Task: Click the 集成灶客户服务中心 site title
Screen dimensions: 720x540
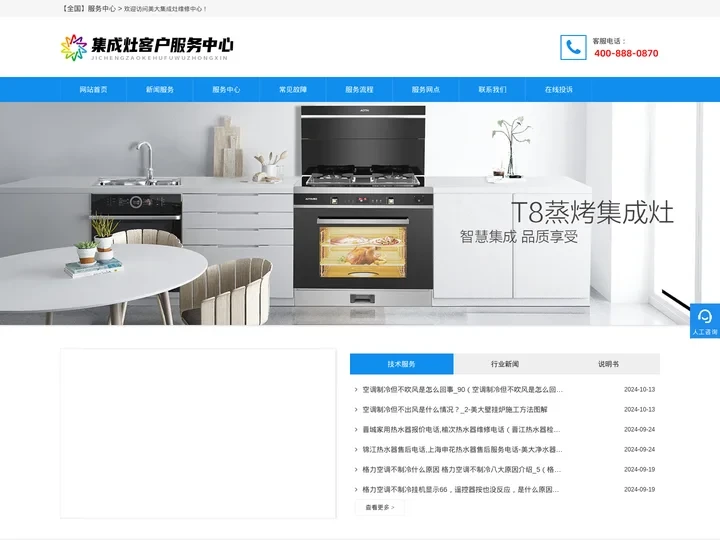Action: pos(162,45)
